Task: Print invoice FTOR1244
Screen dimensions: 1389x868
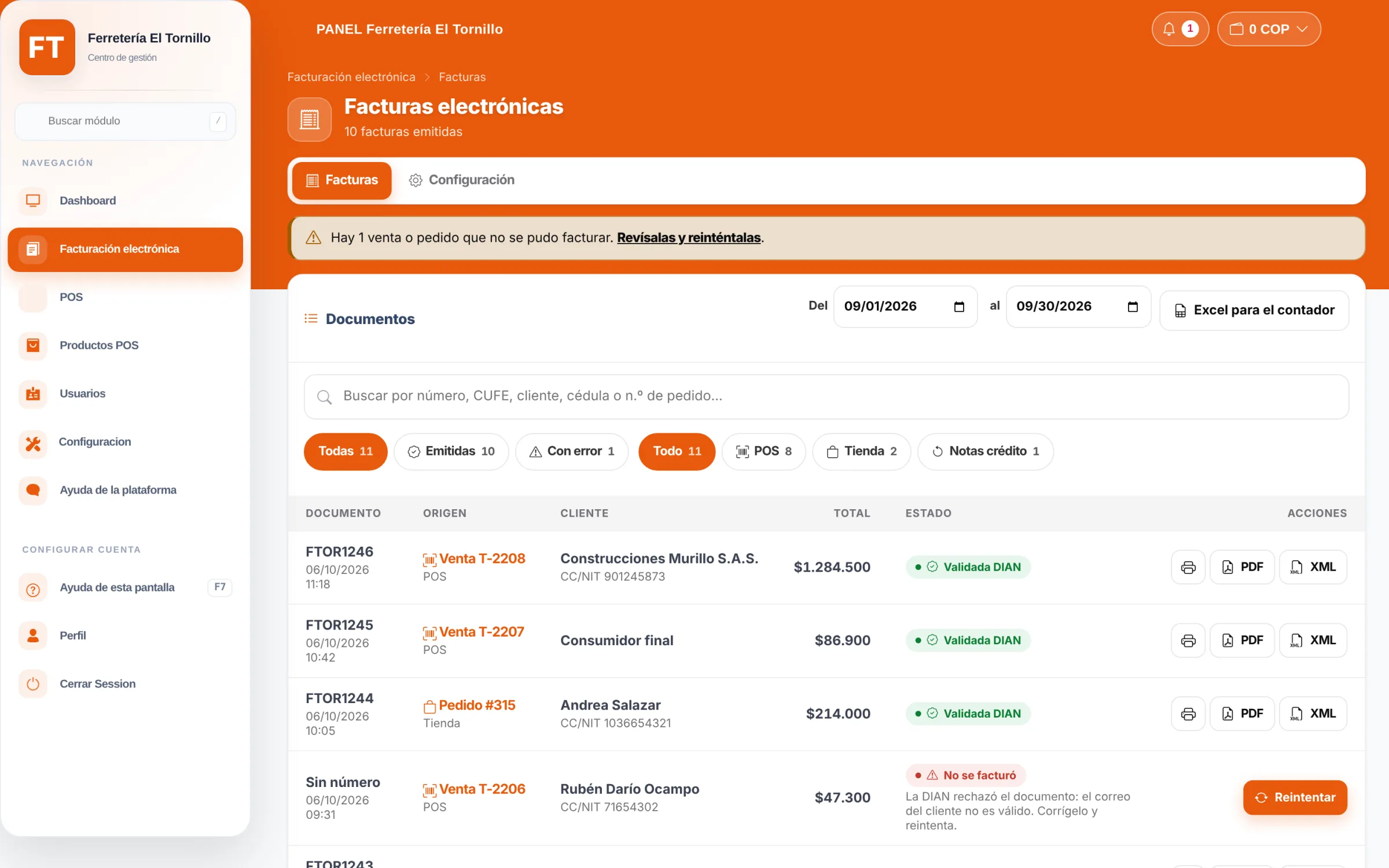Action: tap(1188, 714)
